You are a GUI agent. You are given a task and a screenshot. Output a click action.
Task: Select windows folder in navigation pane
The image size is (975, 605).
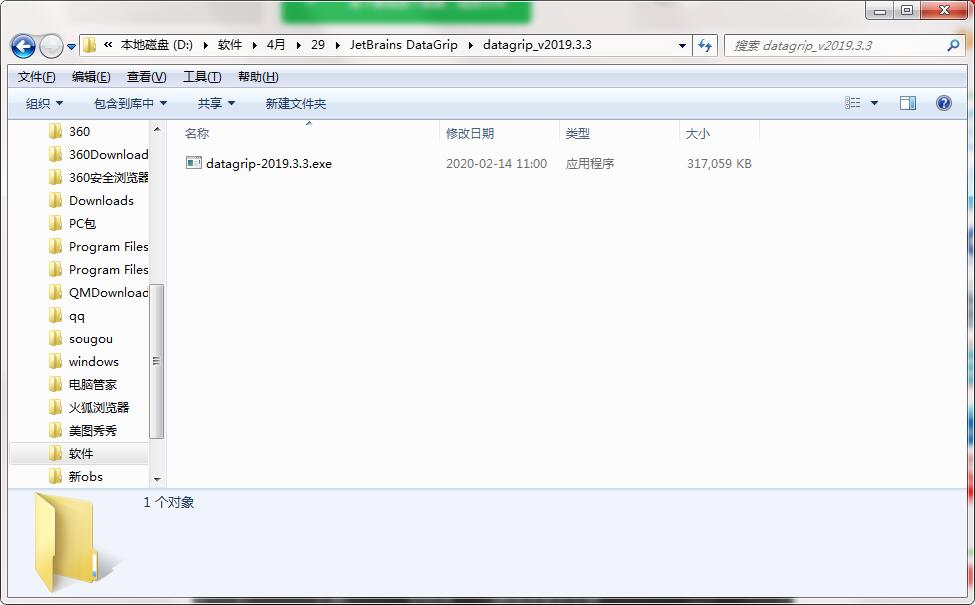[93, 361]
